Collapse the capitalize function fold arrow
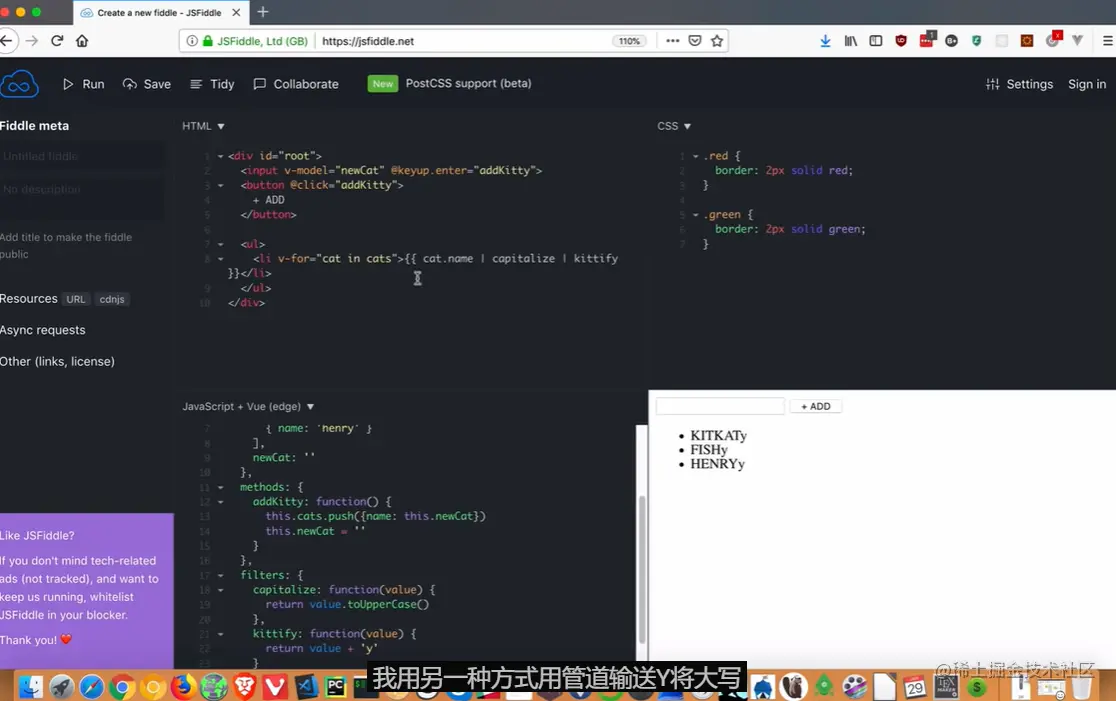Image resolution: width=1116 pixels, height=701 pixels. (221, 590)
